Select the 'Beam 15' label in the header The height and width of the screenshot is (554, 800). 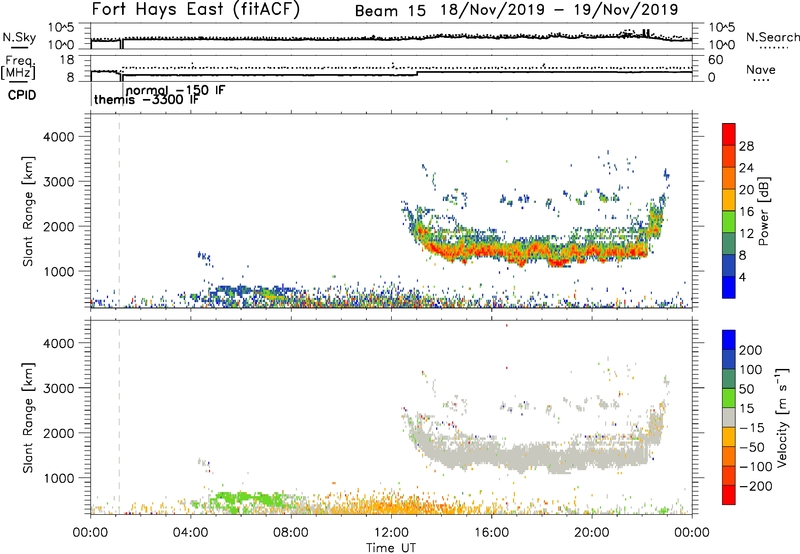click(390, 11)
